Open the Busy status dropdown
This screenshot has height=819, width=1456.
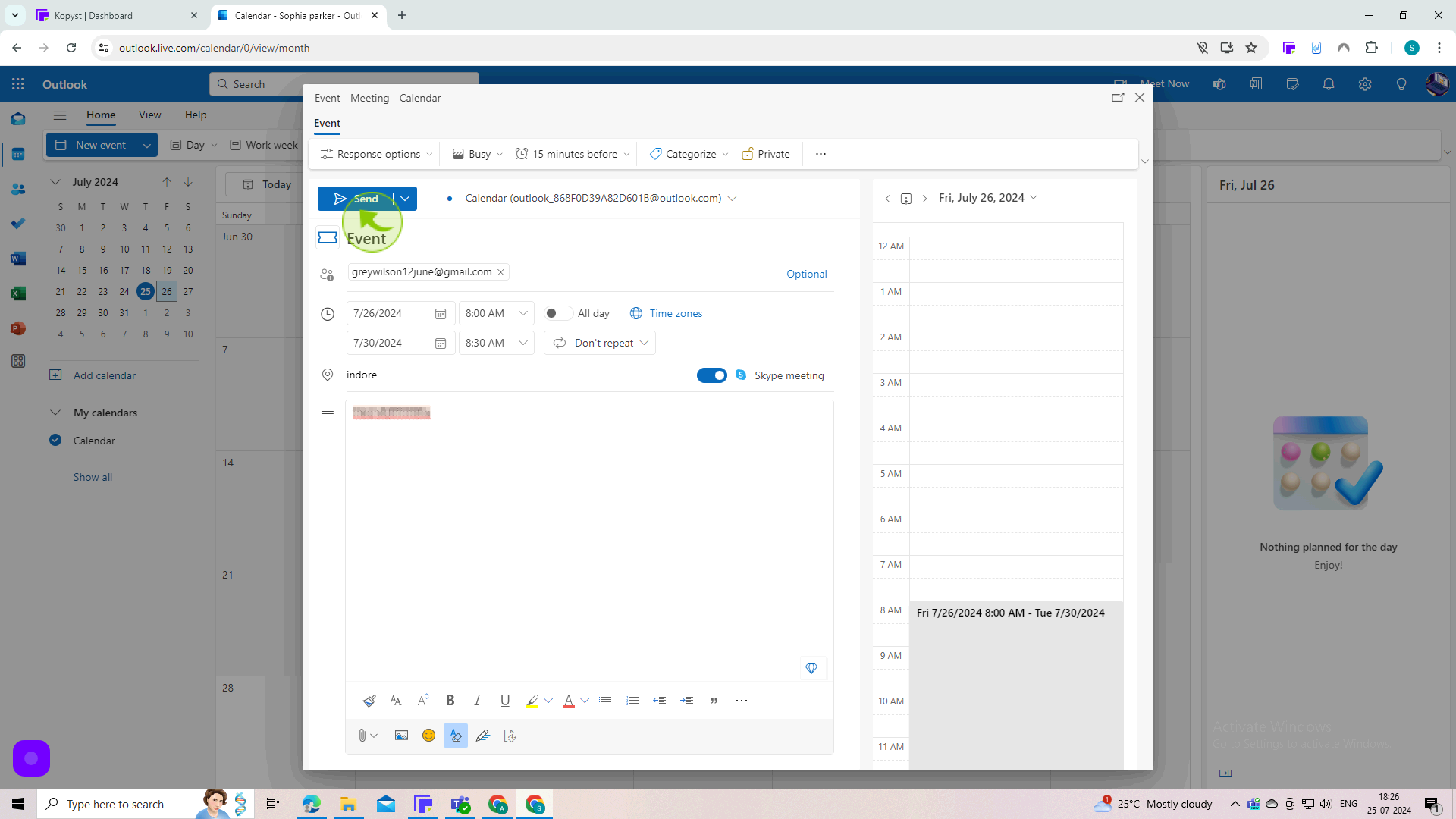[x=478, y=154]
